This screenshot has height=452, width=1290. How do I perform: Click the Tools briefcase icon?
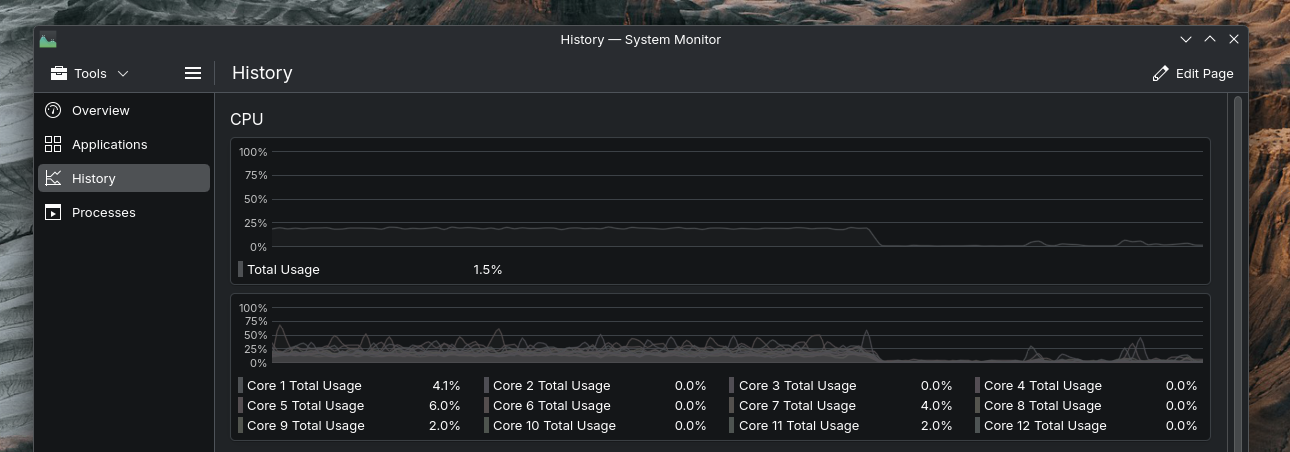pyautogui.click(x=59, y=74)
